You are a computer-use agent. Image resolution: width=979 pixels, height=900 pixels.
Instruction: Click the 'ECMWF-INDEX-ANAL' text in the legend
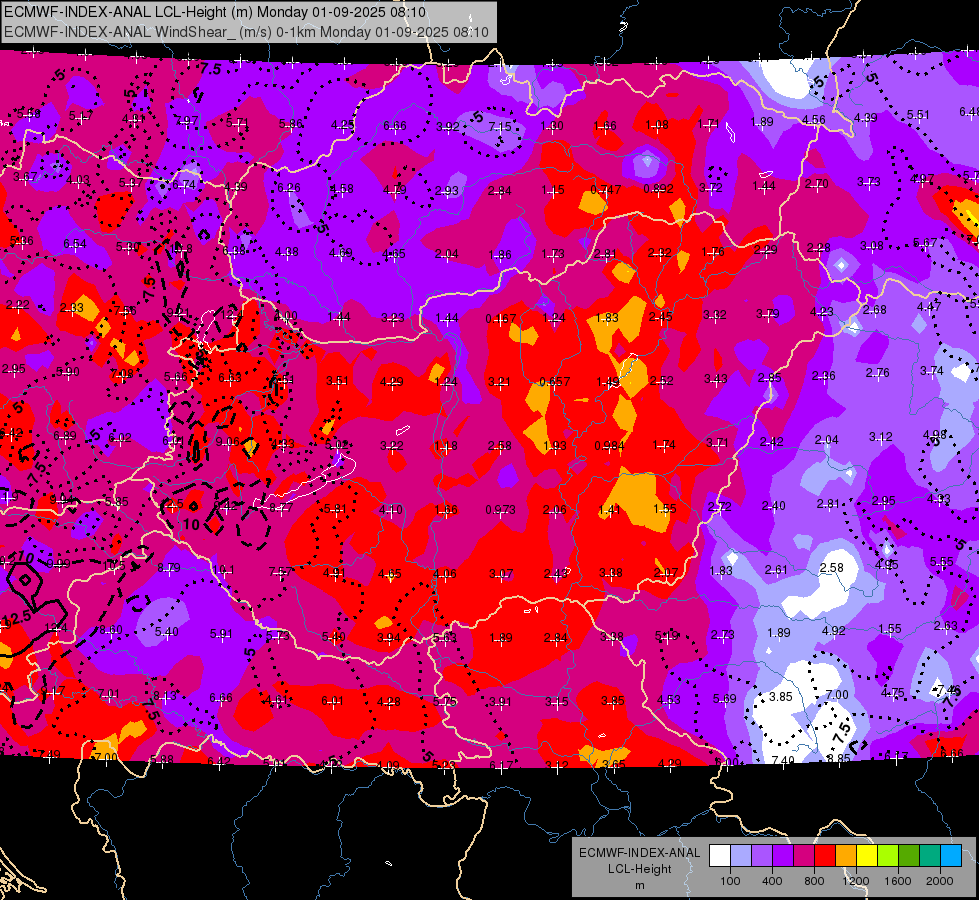pos(640,853)
